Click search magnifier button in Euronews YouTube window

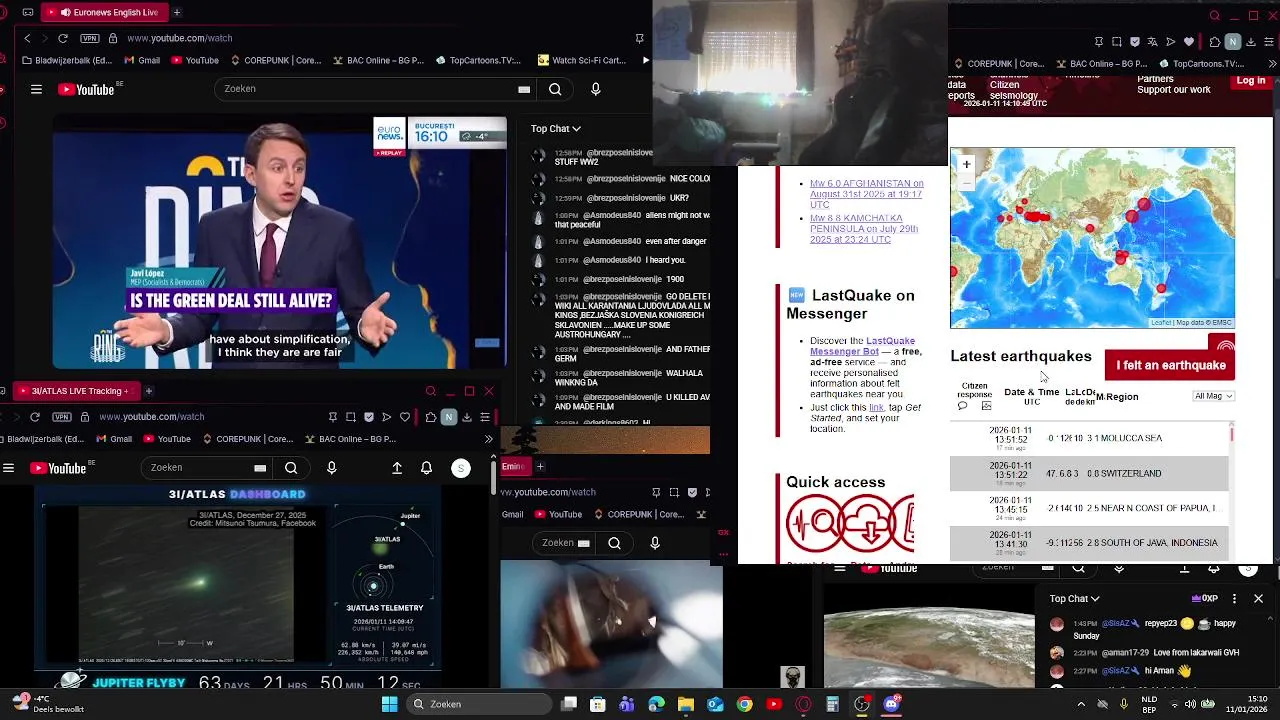555,89
